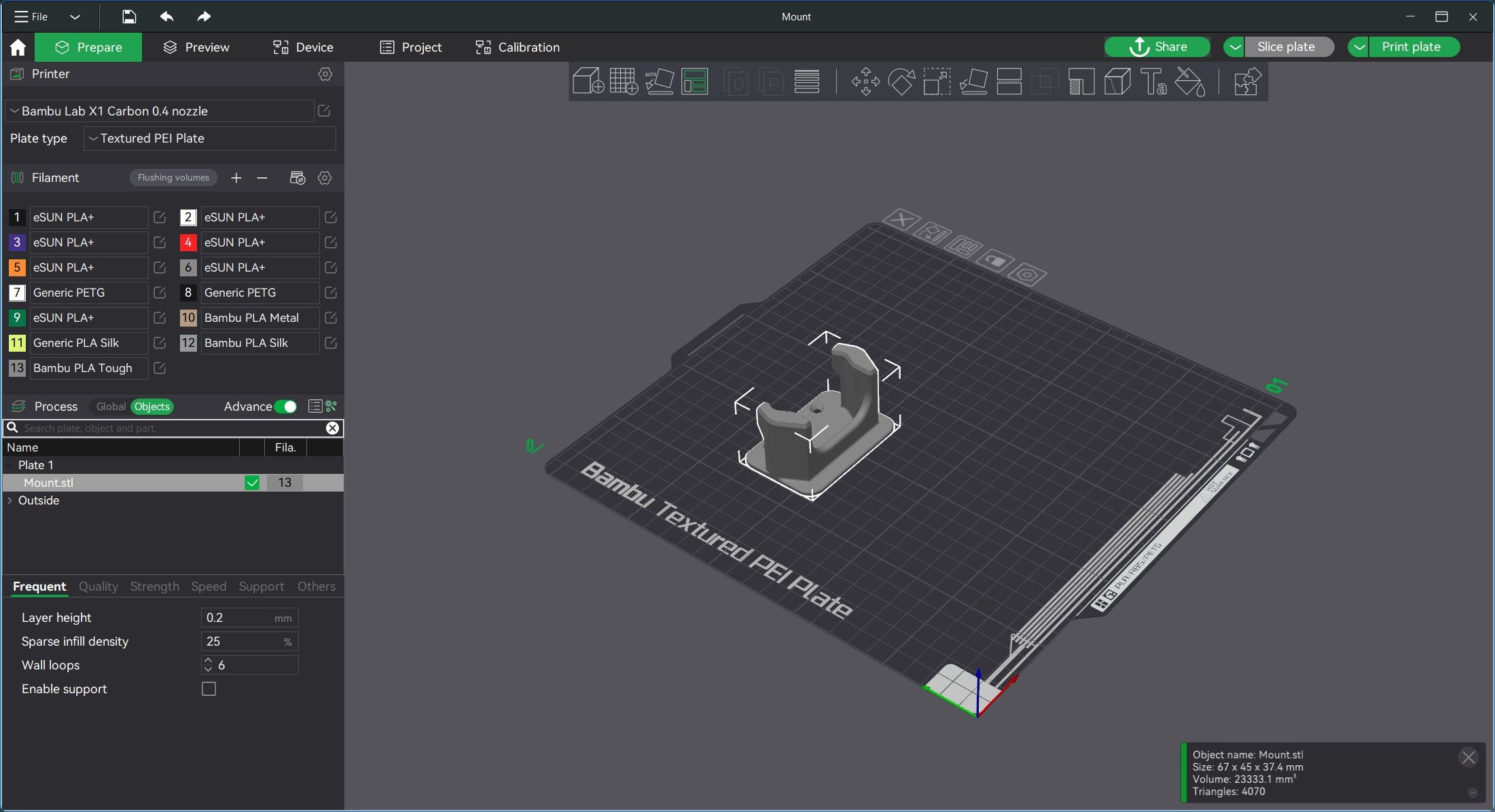The height and width of the screenshot is (812, 1495).
Task: Open the File menu
Action: (31, 16)
